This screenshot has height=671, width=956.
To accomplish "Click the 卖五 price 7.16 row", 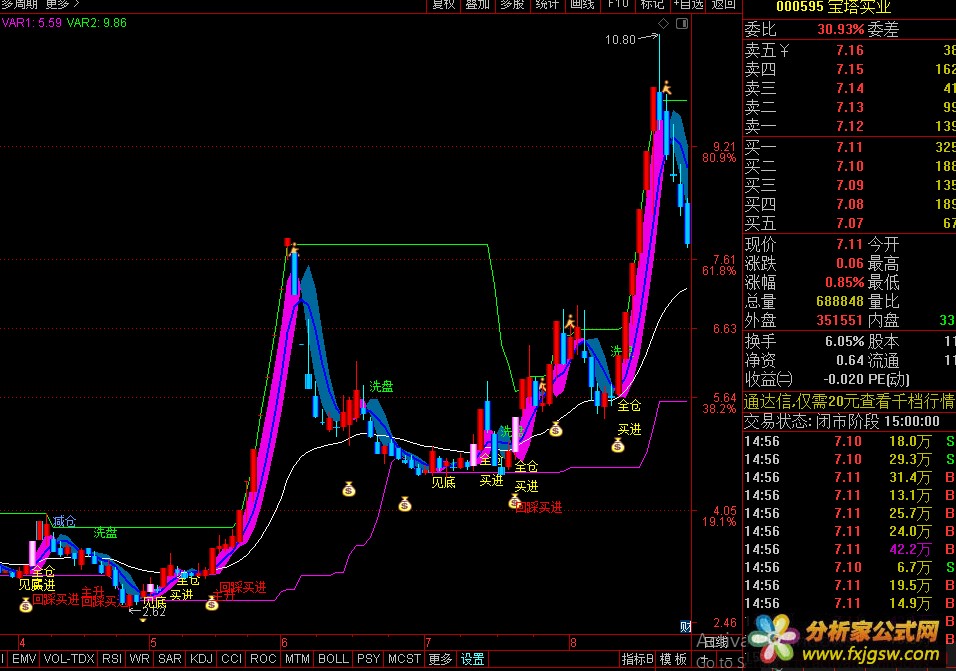I will pos(849,51).
